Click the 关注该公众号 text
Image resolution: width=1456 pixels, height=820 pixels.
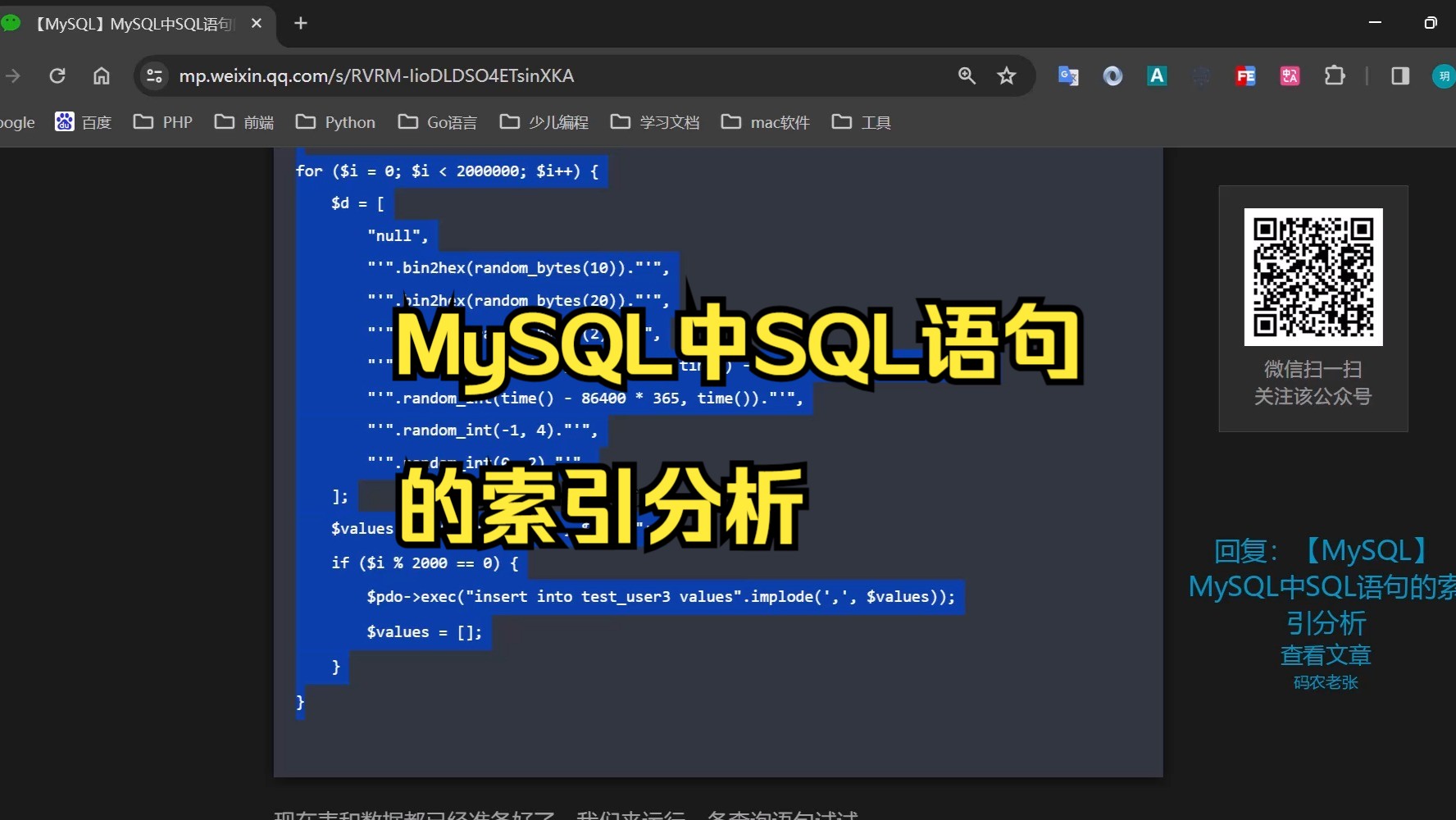tap(1313, 397)
